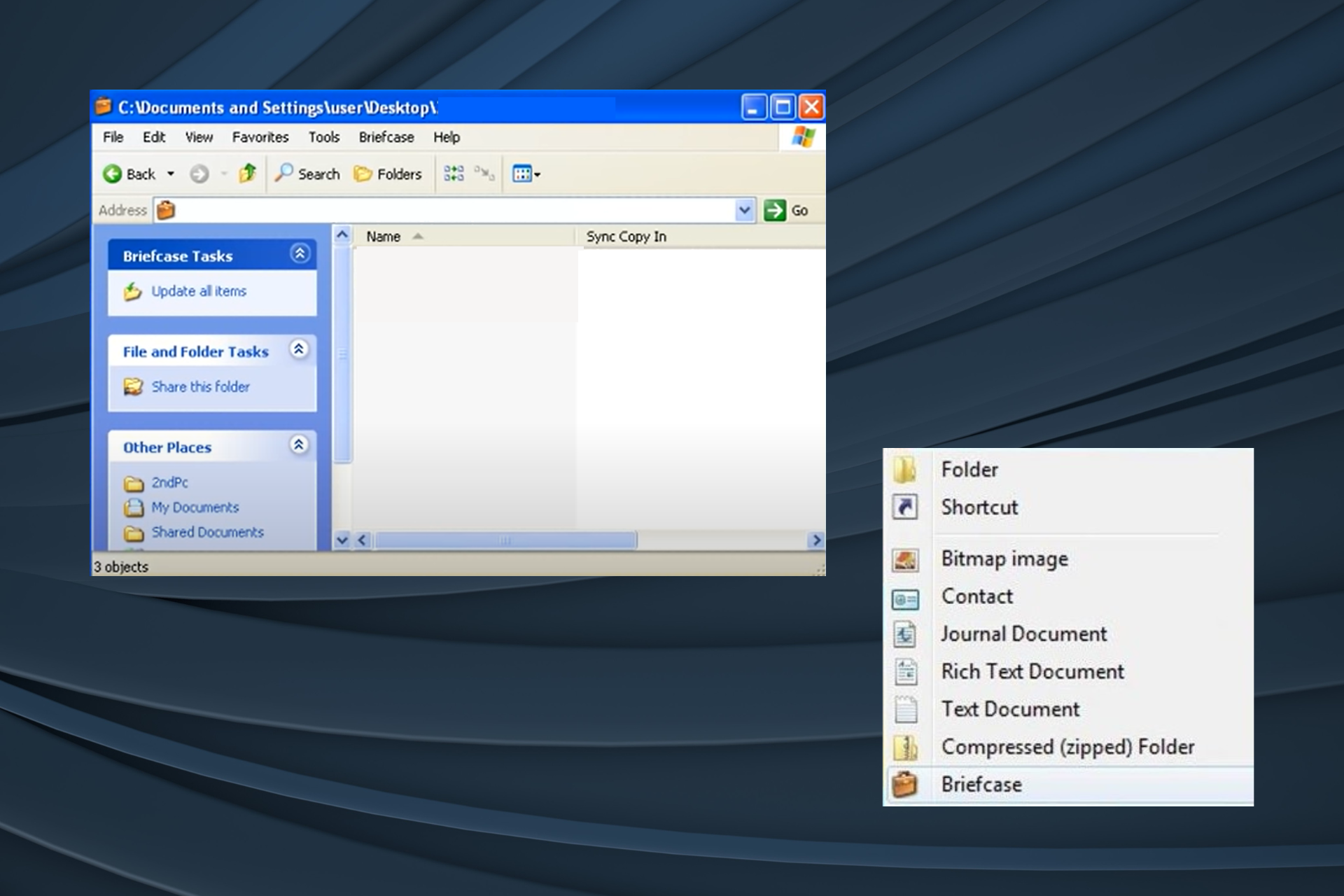Choose Compressed (zipped) Folder menu entry
1344x896 pixels.
pos(1067,747)
